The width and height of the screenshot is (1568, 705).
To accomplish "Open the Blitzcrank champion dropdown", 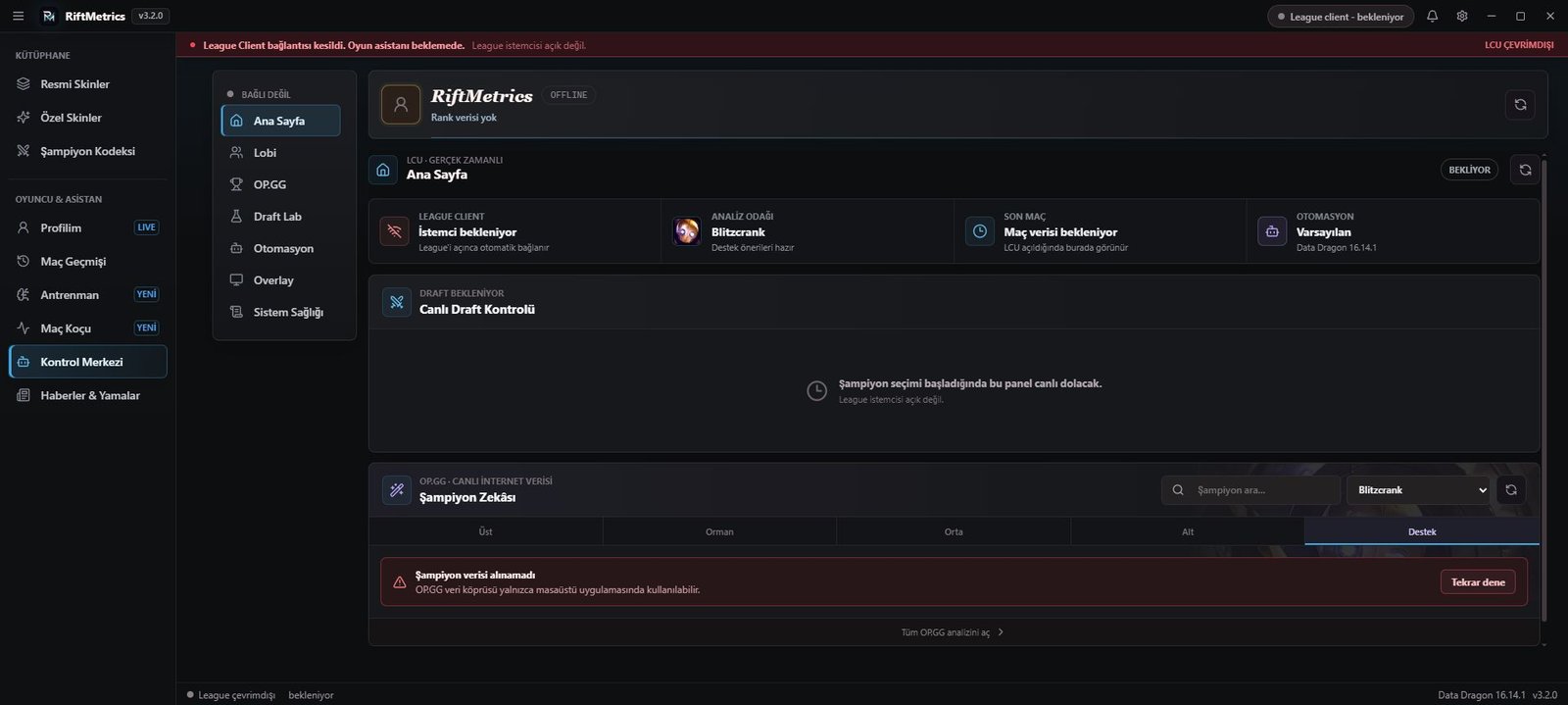I will point(1419,489).
